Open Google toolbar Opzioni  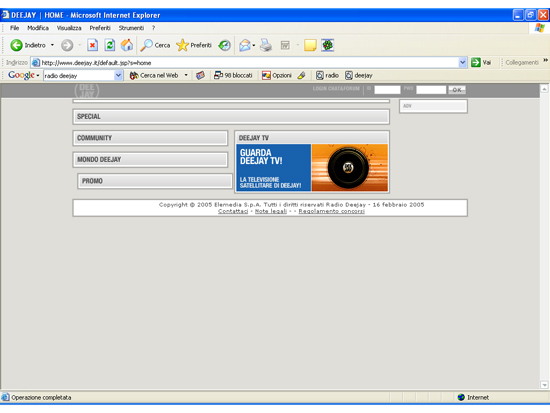[x=277, y=75]
